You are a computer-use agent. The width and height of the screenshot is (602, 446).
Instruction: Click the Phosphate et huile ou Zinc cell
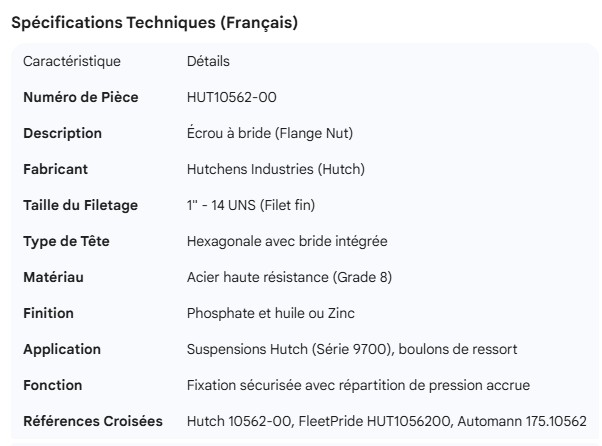[272, 313]
